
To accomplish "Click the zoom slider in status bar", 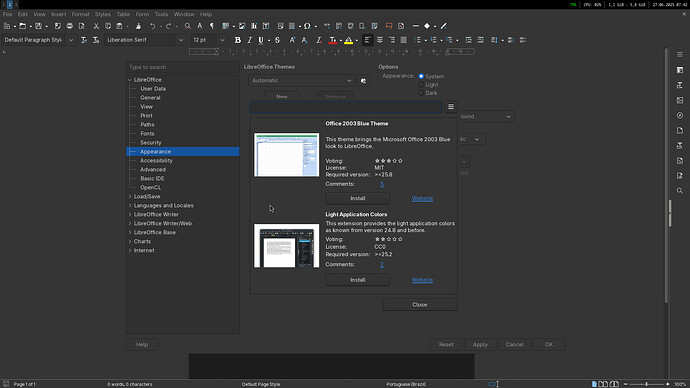I will click(646, 384).
